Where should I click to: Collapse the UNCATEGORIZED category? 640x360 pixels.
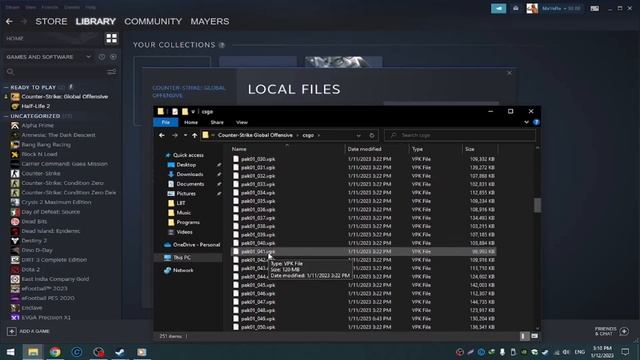(x=6, y=116)
